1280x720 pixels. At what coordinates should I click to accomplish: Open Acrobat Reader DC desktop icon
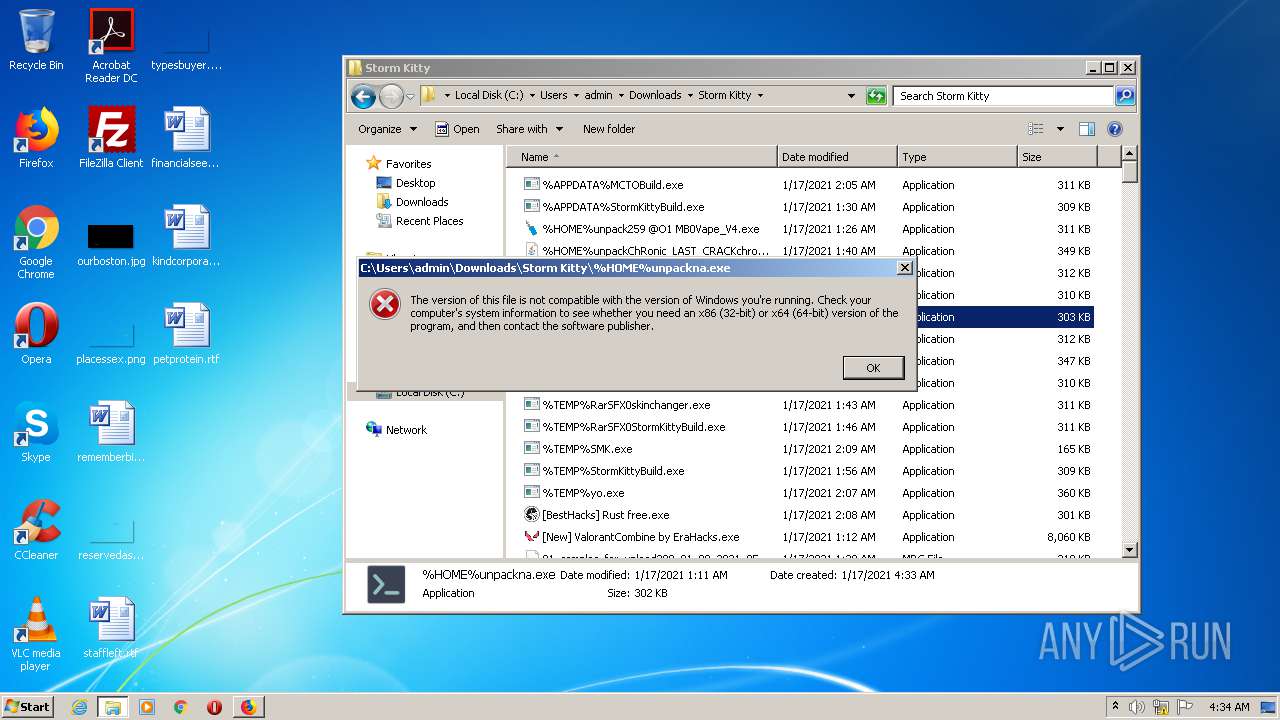(111, 46)
